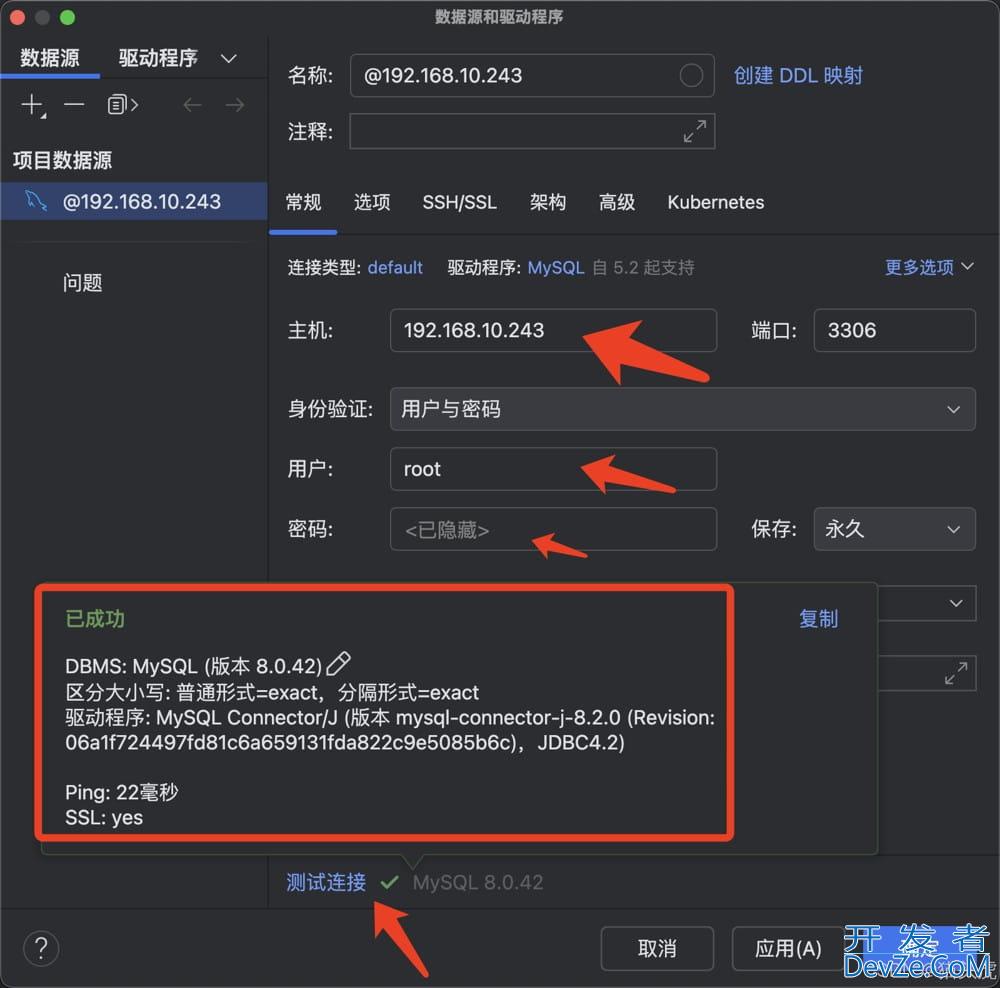Image resolution: width=1000 pixels, height=988 pixels.
Task: Open the SSH/SSL tab
Action: [459, 202]
